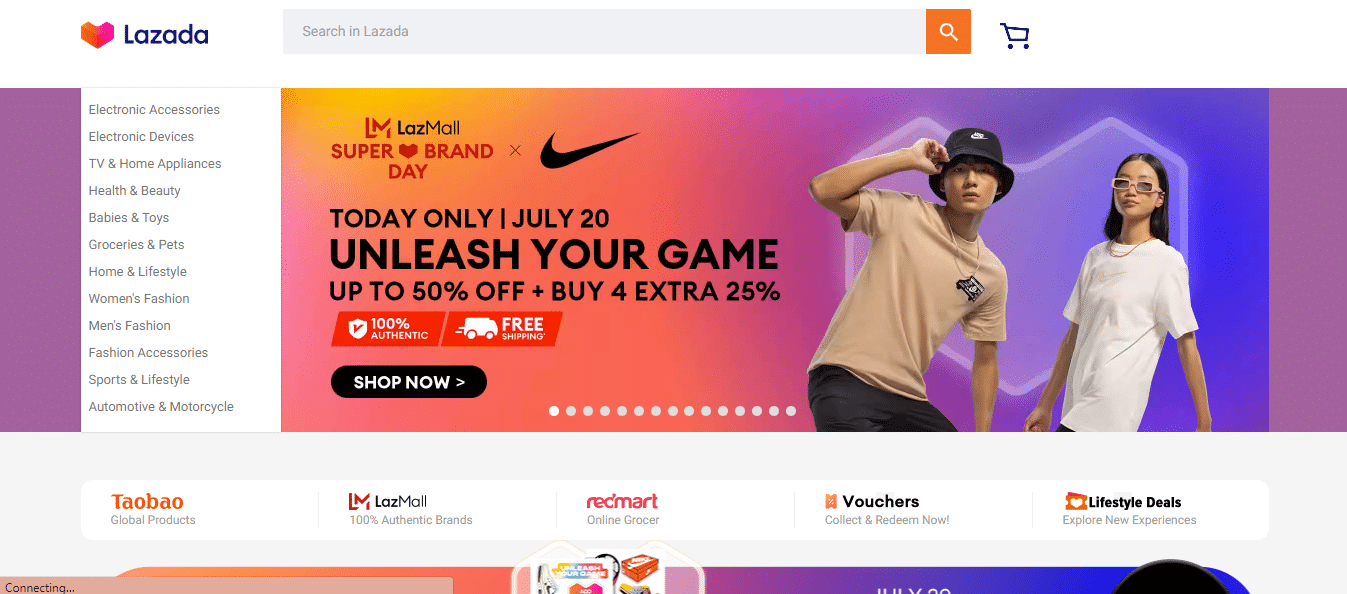Click the SHOP NOW button
Screen dimensions: 1347x594
(409, 382)
